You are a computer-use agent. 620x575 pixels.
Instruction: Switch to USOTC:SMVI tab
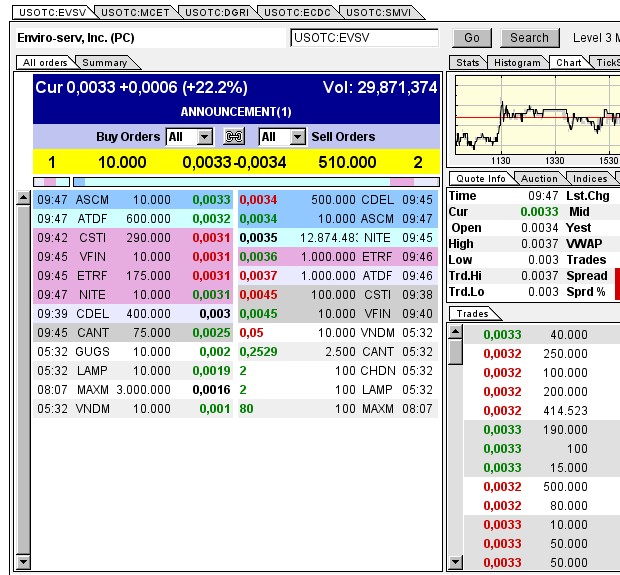click(375, 12)
